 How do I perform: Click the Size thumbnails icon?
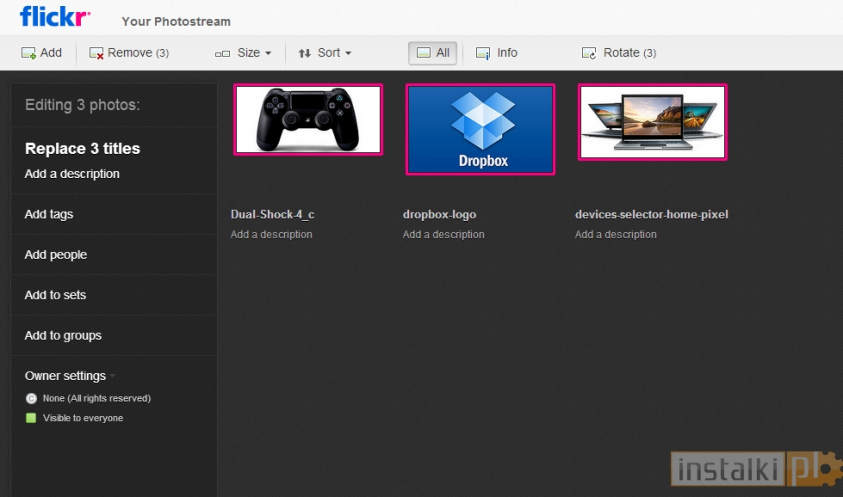222,53
